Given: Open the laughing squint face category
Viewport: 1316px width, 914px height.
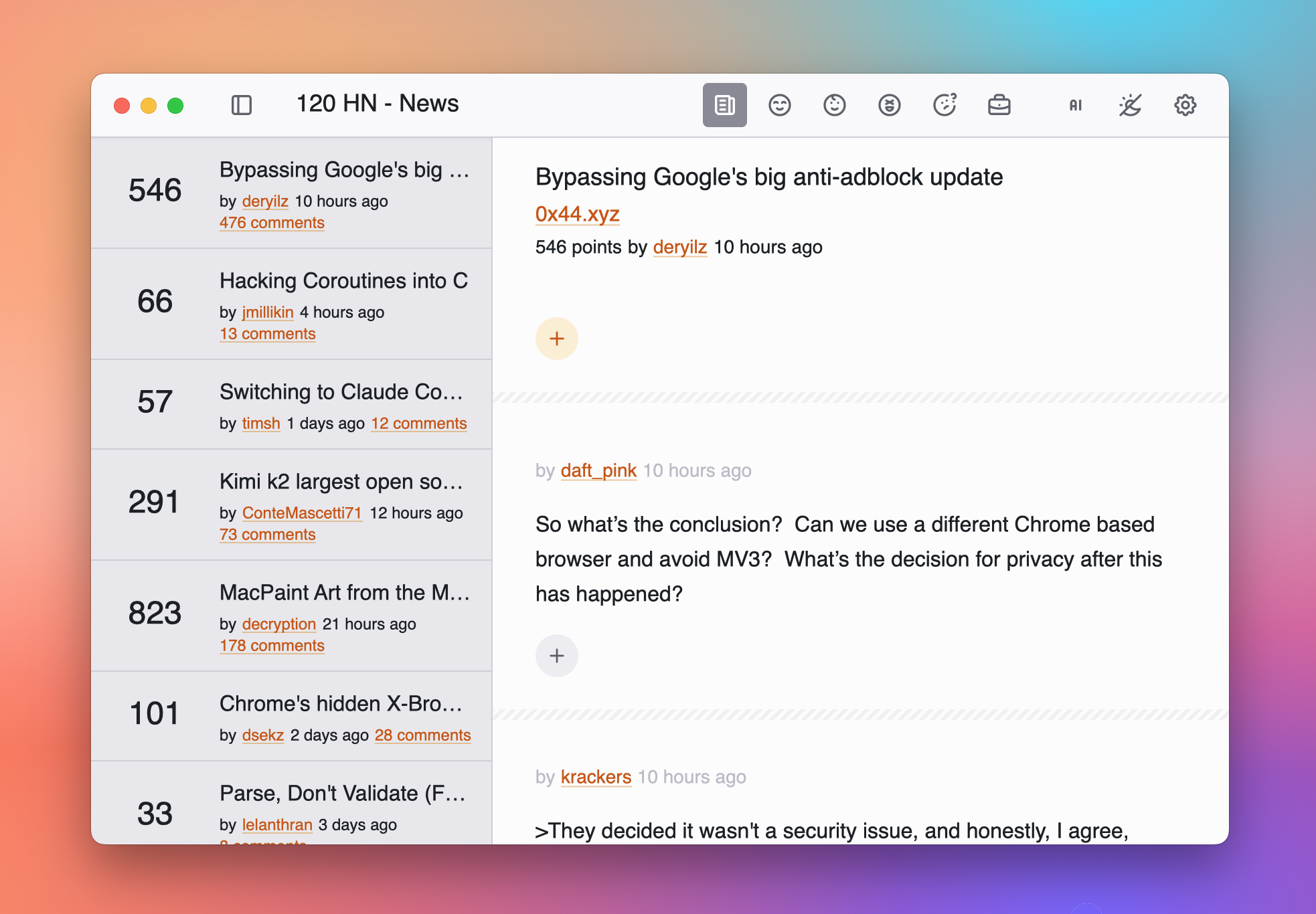Looking at the screenshot, I should click(890, 105).
